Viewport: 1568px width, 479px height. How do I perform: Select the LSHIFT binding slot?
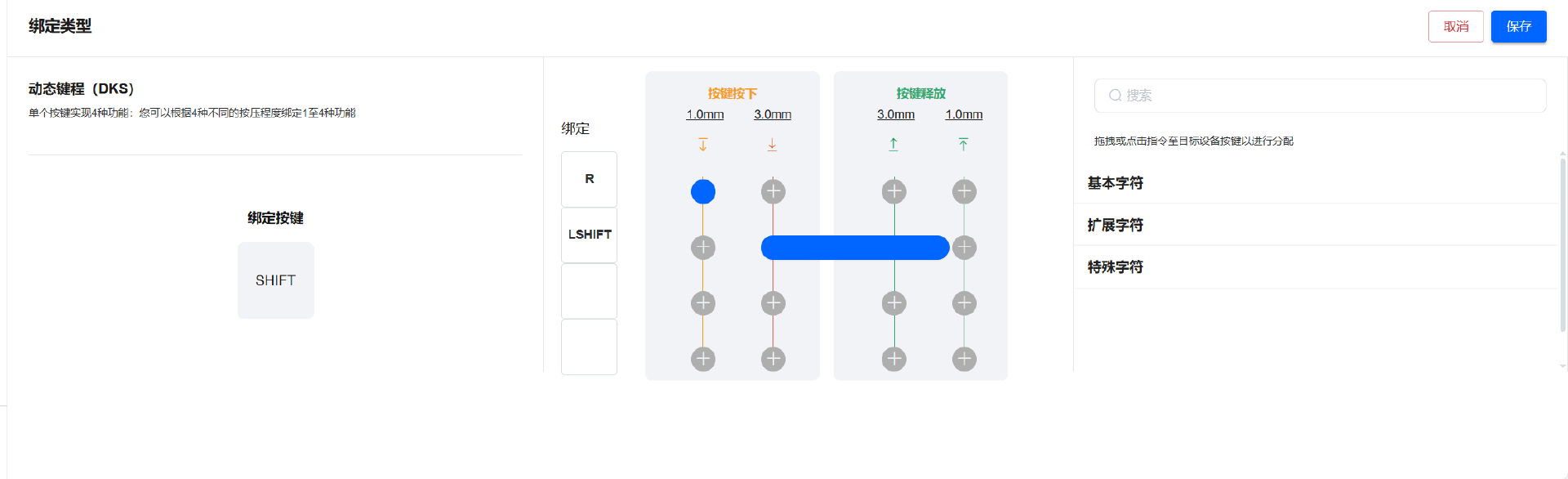point(589,235)
